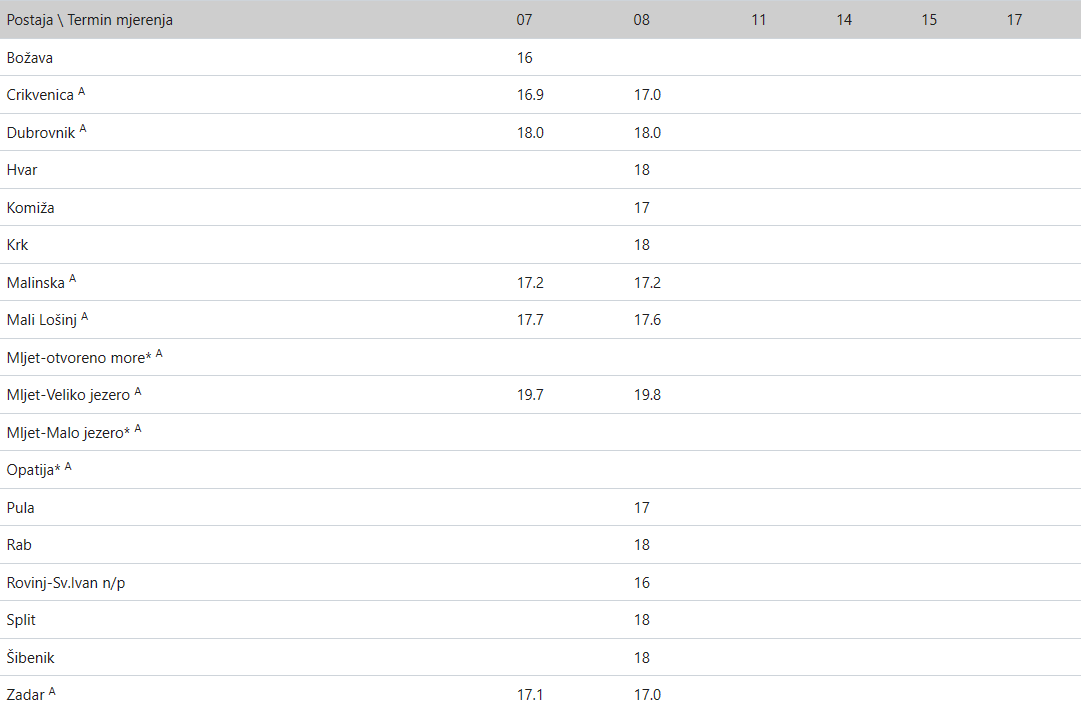Select the Božava station name

(x=29, y=58)
